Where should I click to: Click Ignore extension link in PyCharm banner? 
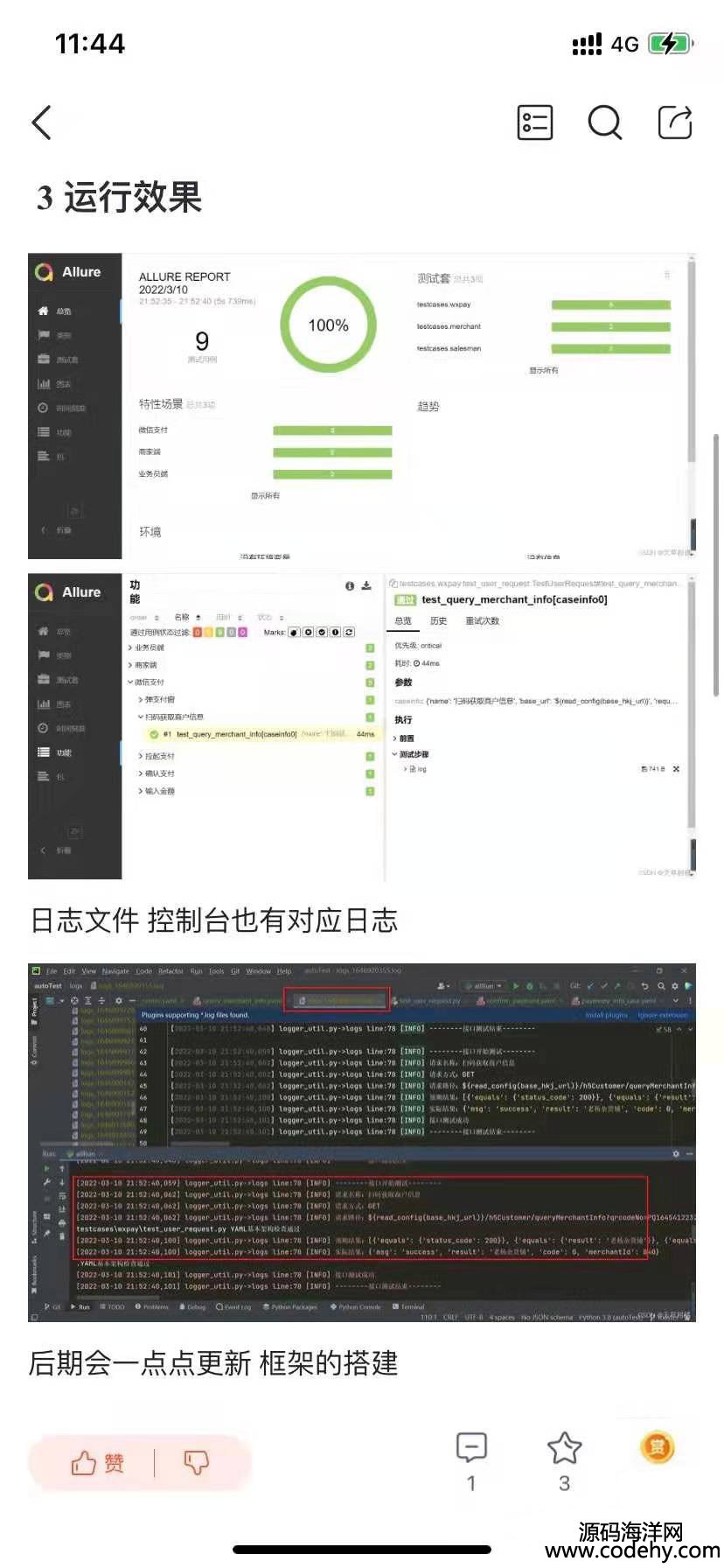663,1015
